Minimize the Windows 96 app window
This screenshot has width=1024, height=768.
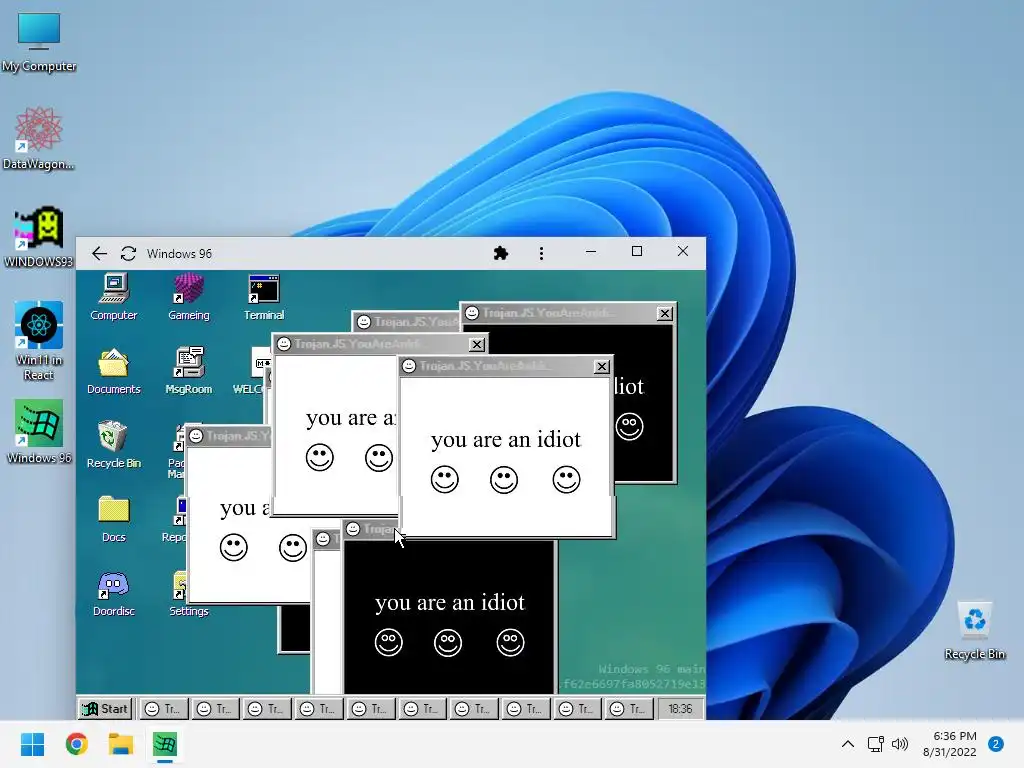[x=591, y=251]
